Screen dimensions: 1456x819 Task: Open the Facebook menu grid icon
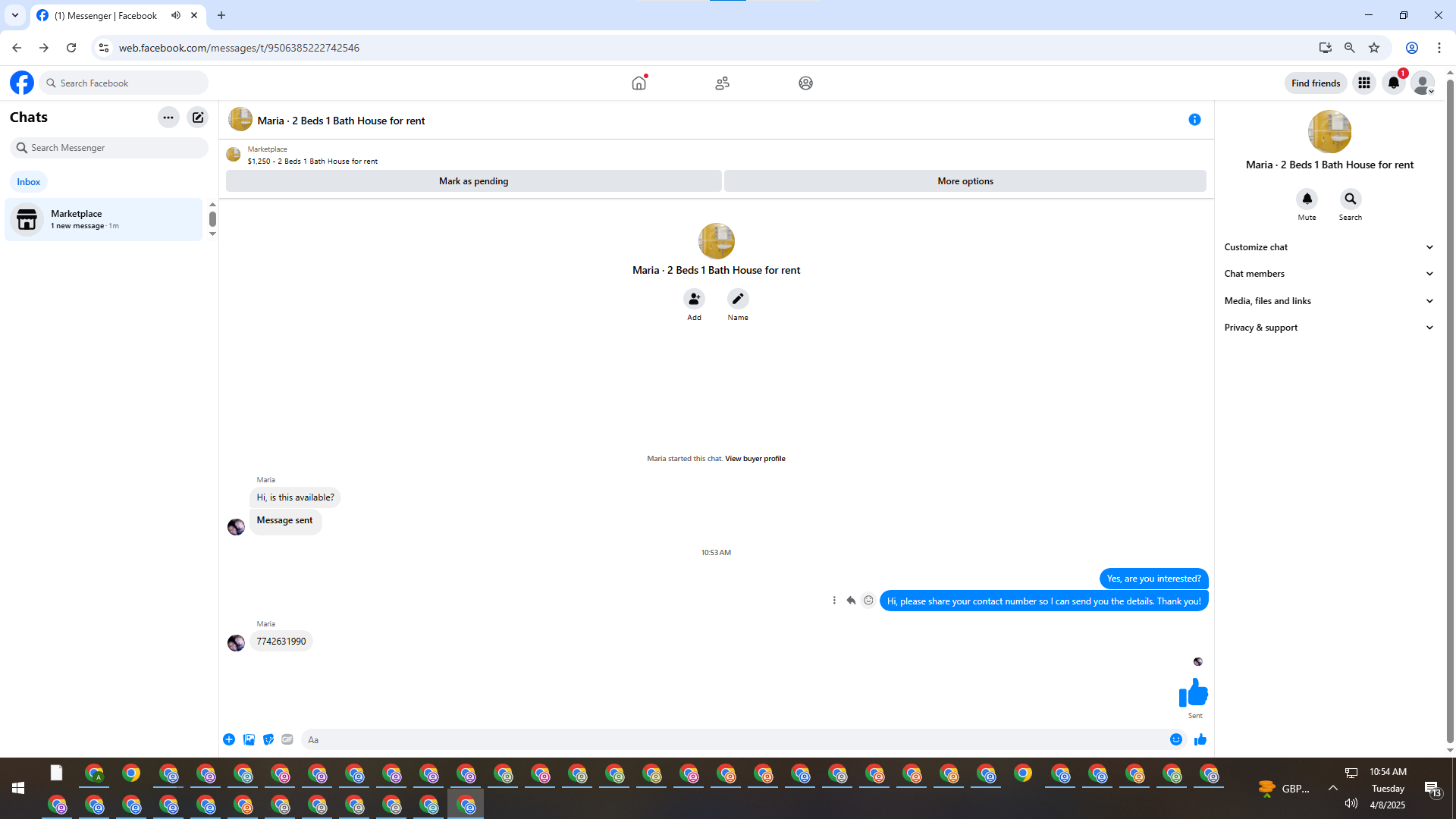point(1363,83)
